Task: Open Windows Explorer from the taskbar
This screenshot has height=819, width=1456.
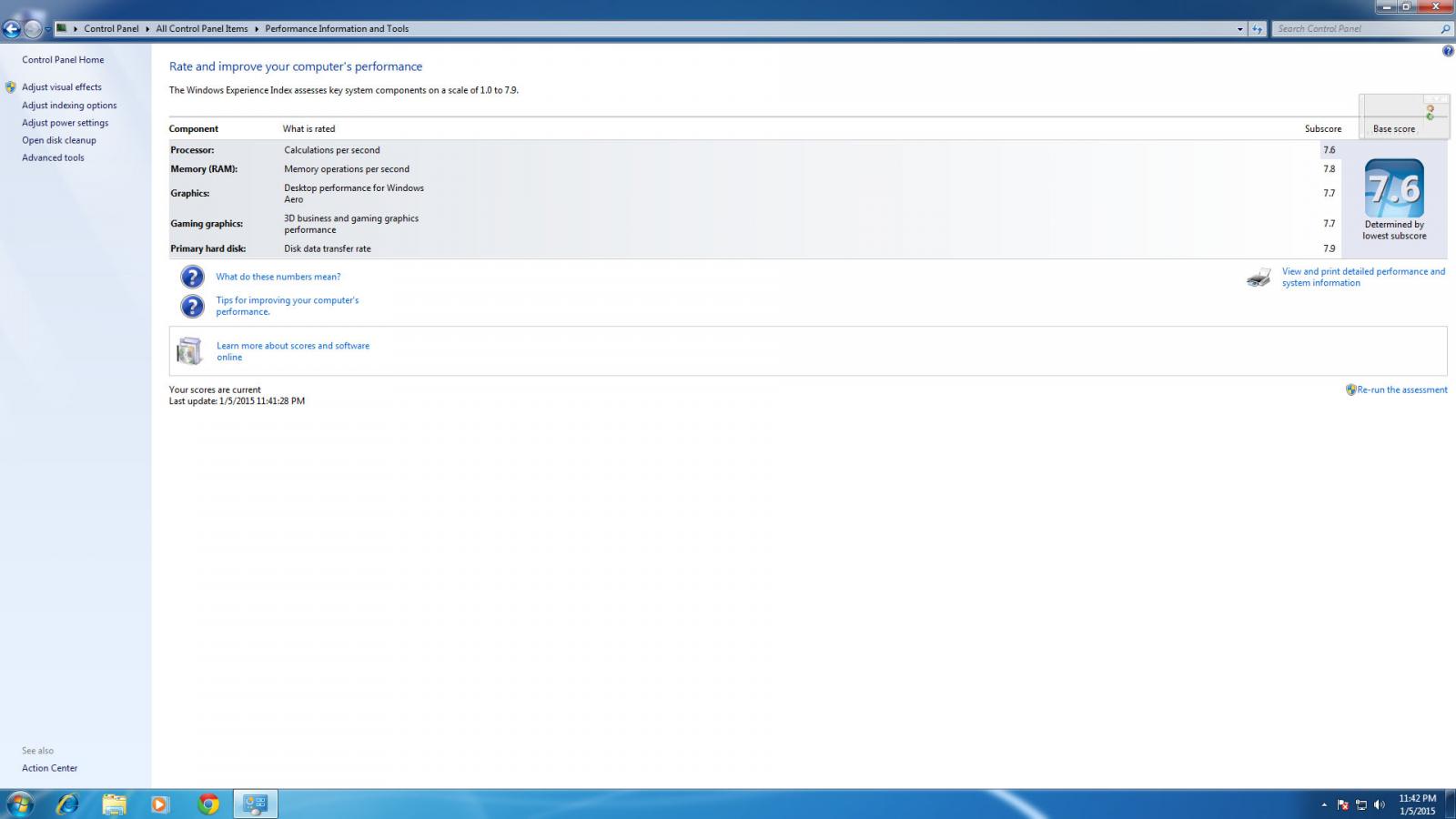Action: tap(115, 804)
